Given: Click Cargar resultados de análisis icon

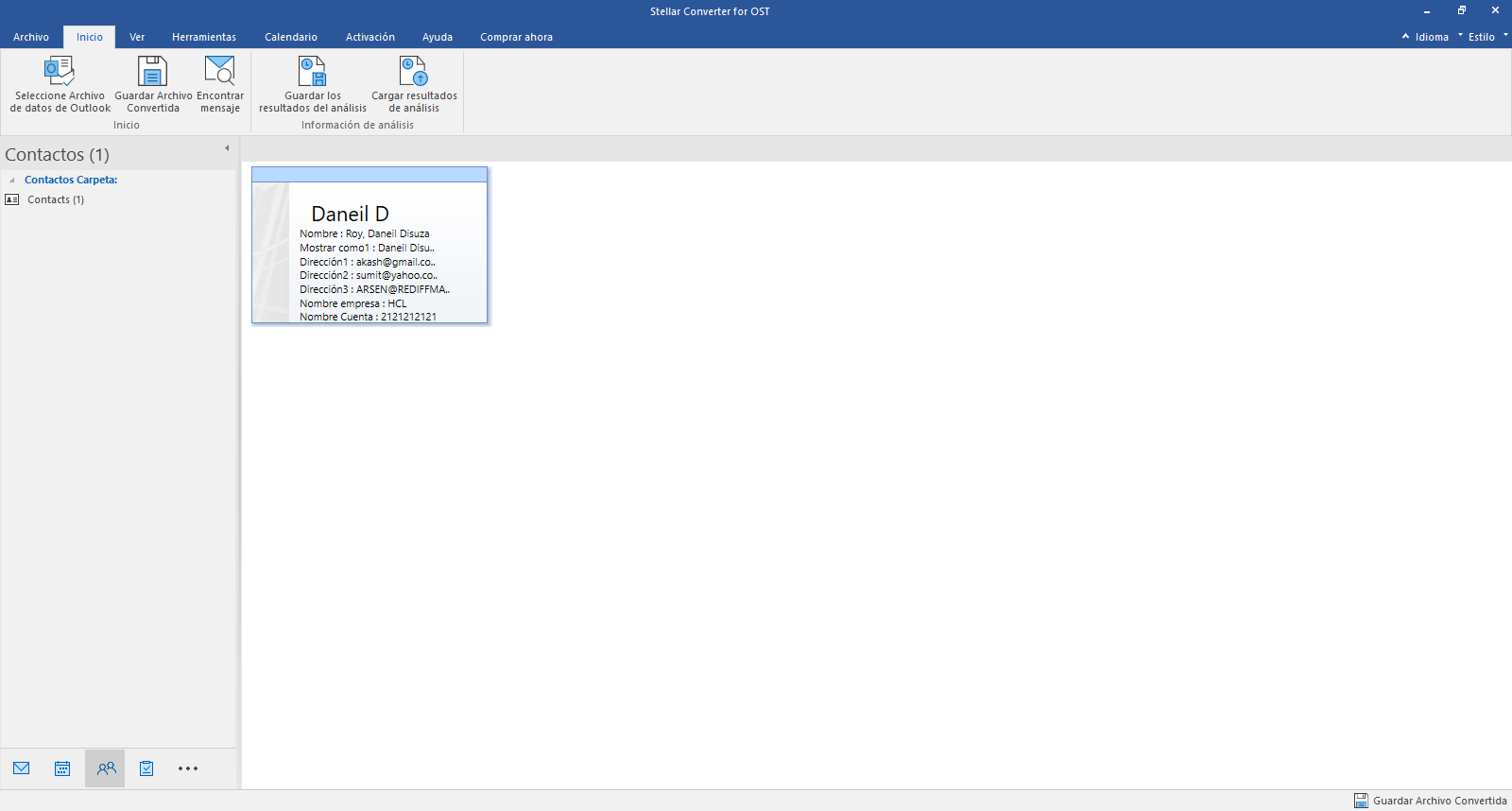Looking at the screenshot, I should (x=414, y=71).
